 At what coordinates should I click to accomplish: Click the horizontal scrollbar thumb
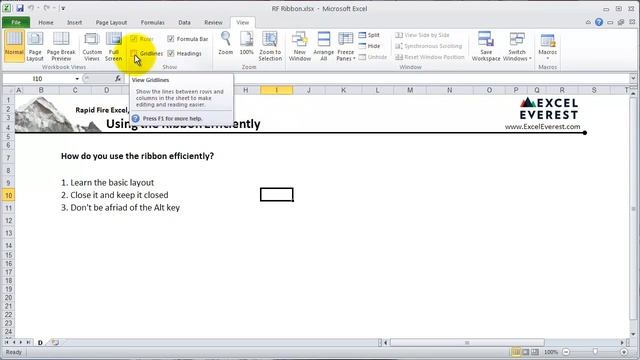click(x=467, y=342)
